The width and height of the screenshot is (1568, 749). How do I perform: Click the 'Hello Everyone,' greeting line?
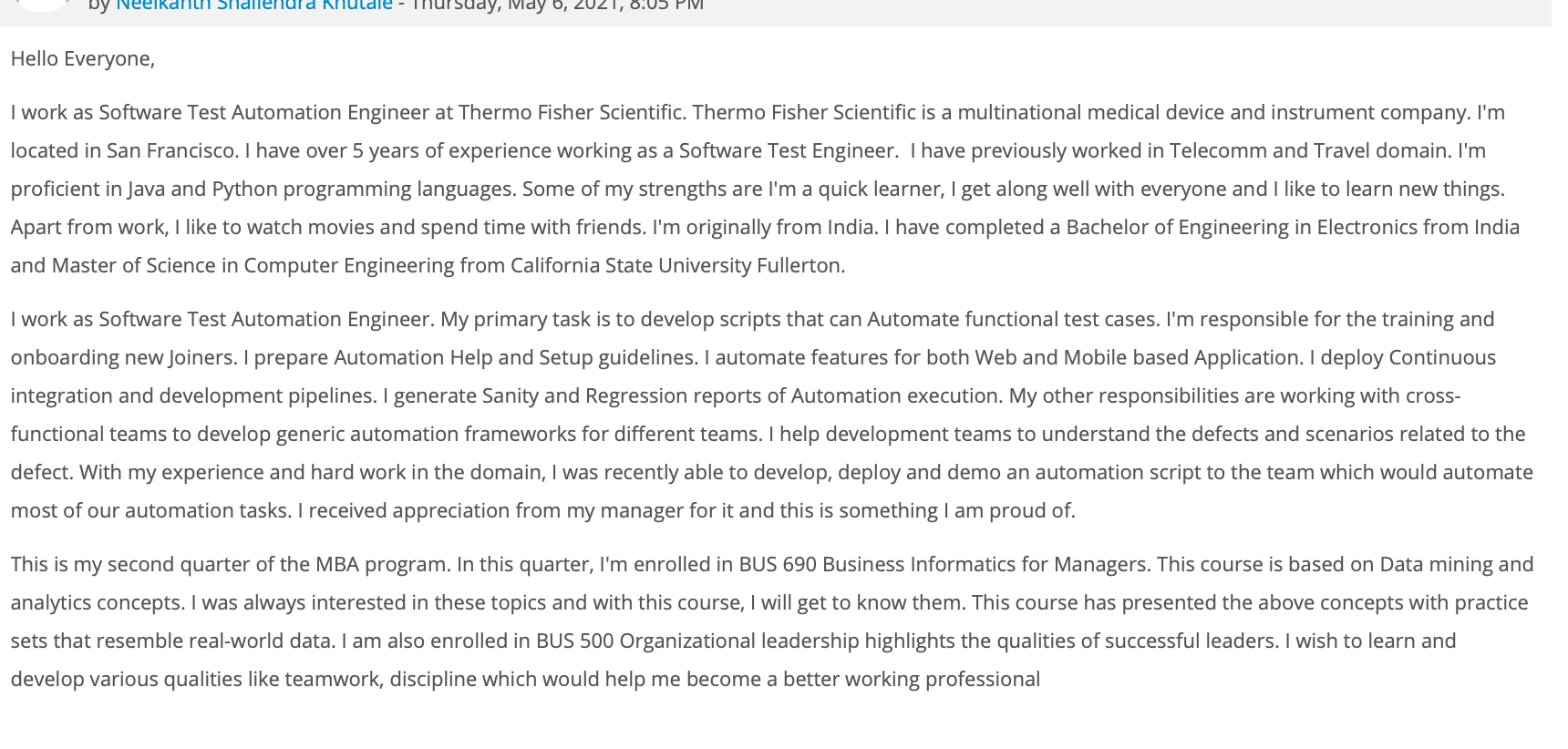pos(83,59)
